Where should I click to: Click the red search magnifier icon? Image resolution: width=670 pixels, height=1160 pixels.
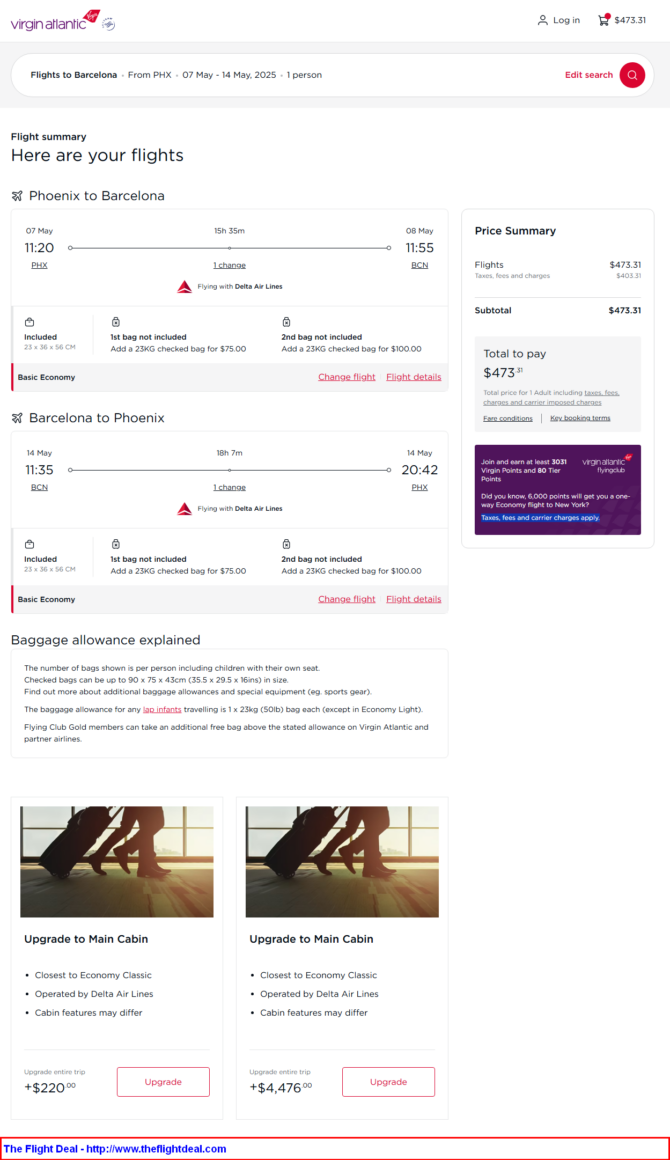632,75
